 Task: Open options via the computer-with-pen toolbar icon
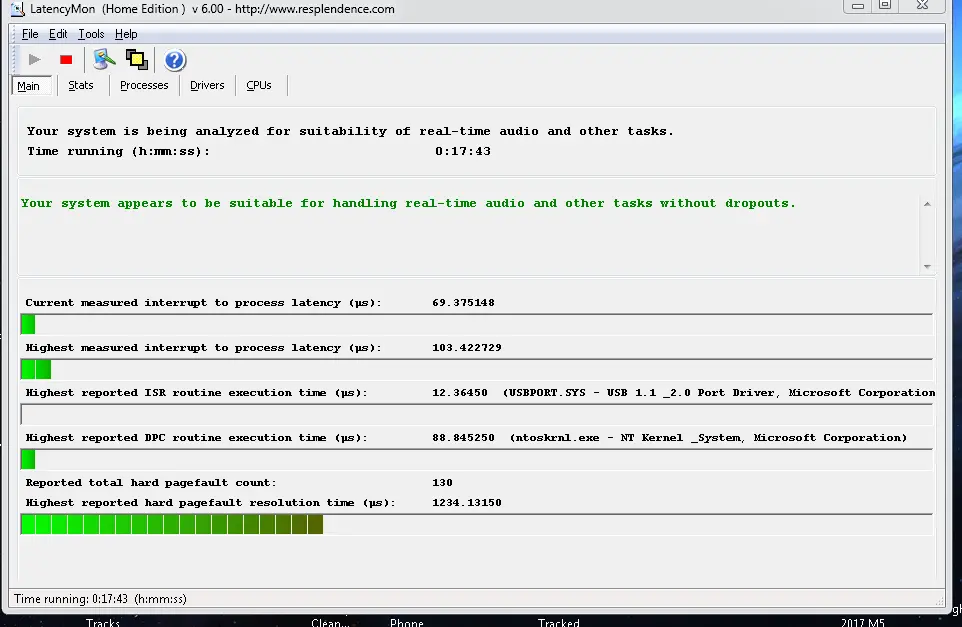(x=105, y=60)
